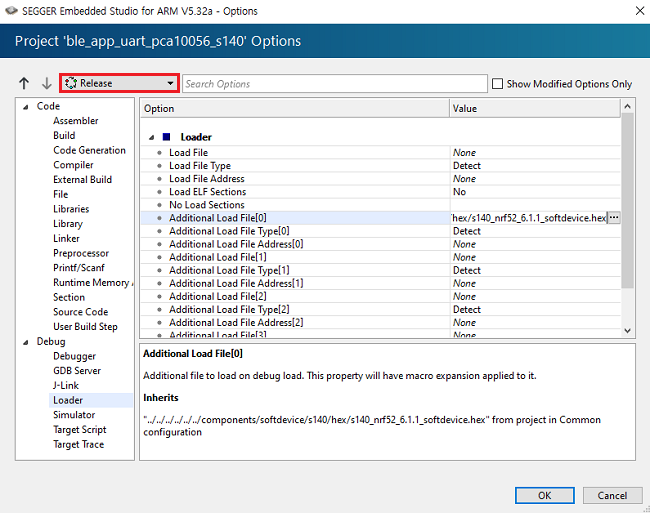Screen dimensions: 650x513
Task: Click the Cancel button
Action: 612,496
